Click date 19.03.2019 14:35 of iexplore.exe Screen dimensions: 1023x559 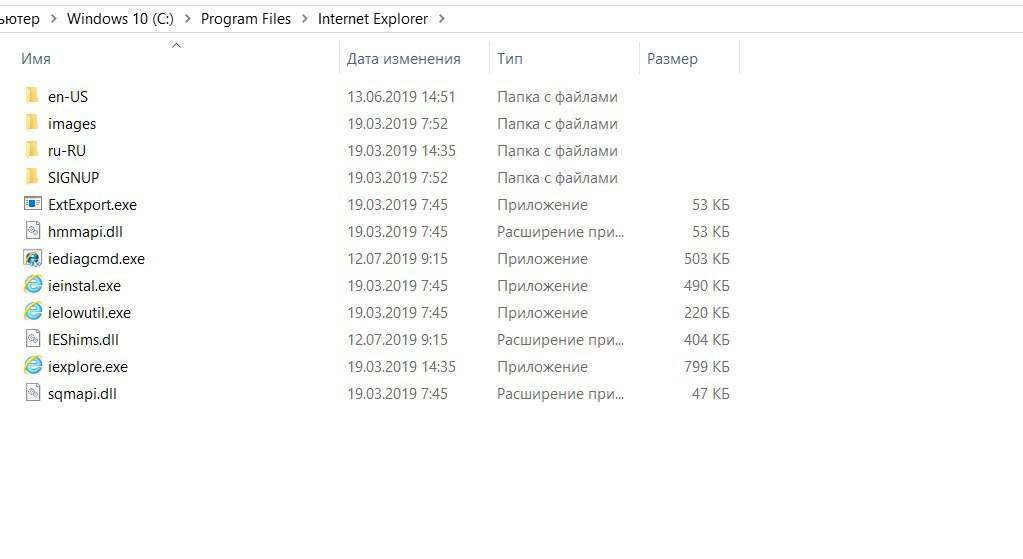click(401, 367)
